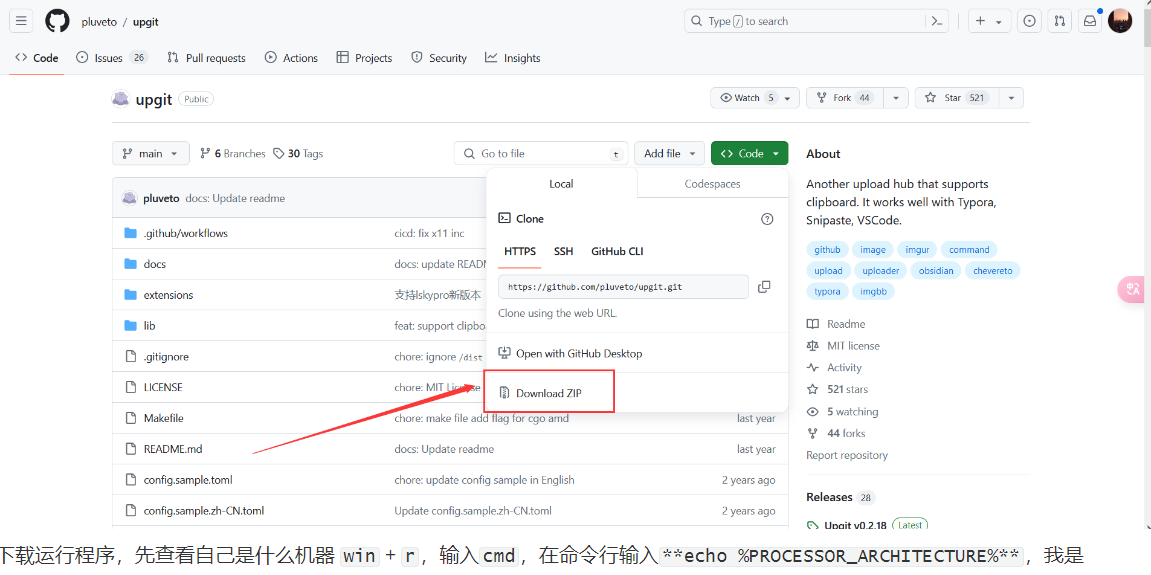This screenshot has height=575, width=1151.
Task: Switch to the Insights tab
Action: coord(513,58)
